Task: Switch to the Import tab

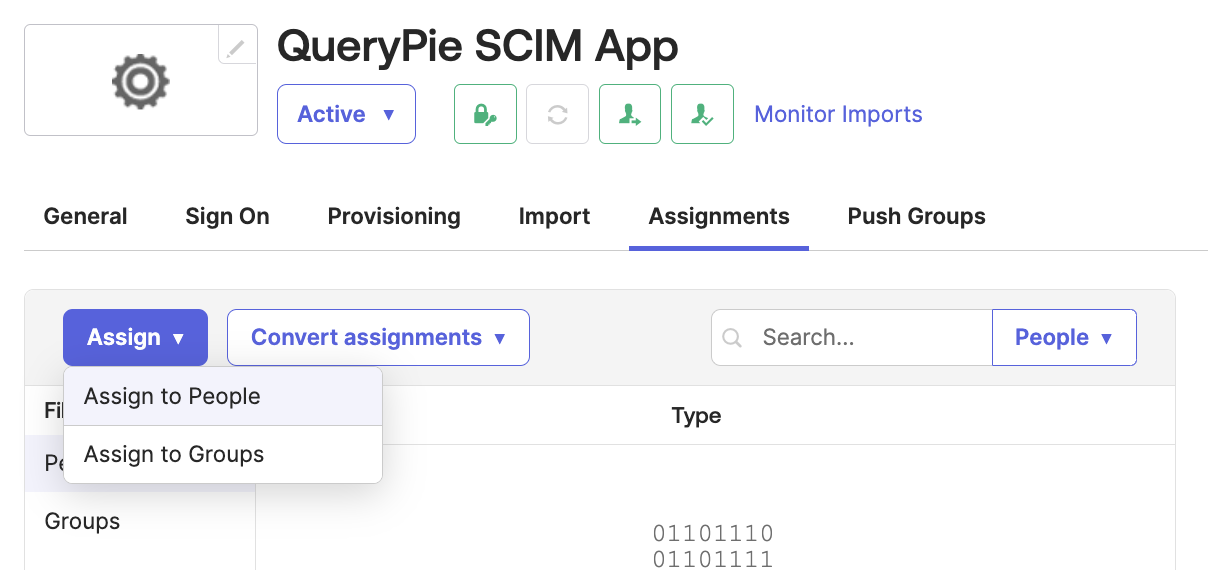Action: coord(554,217)
